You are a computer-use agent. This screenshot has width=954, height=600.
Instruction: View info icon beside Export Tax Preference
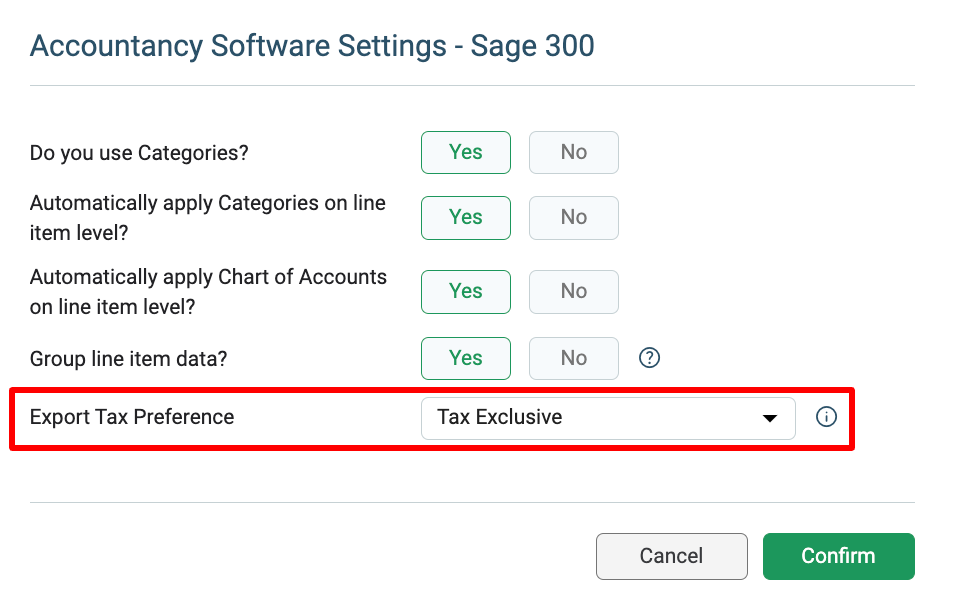click(826, 417)
